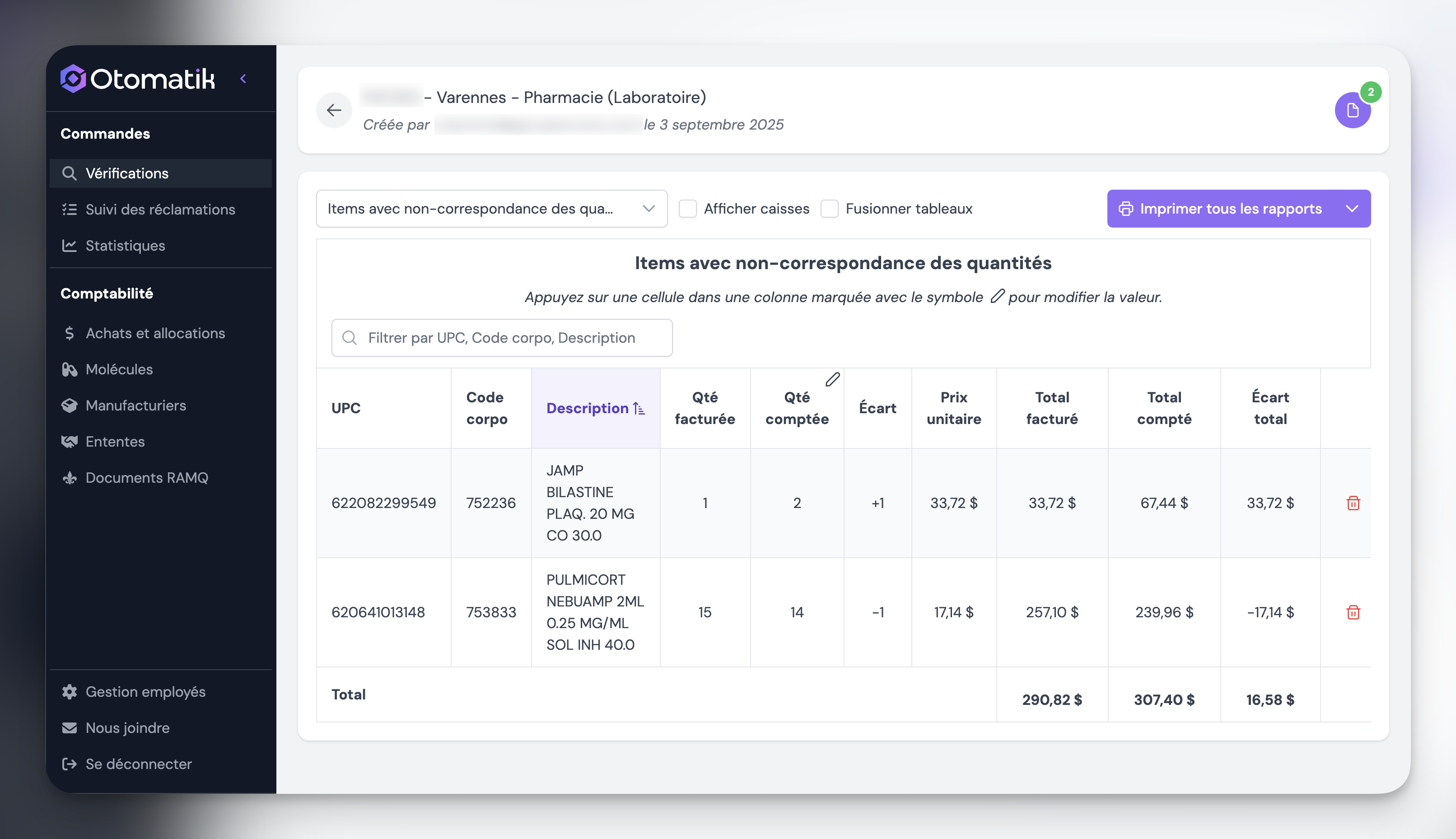Enable the Afficher caisses checkbox
Viewport: 1456px width, 839px height.
tap(687, 209)
